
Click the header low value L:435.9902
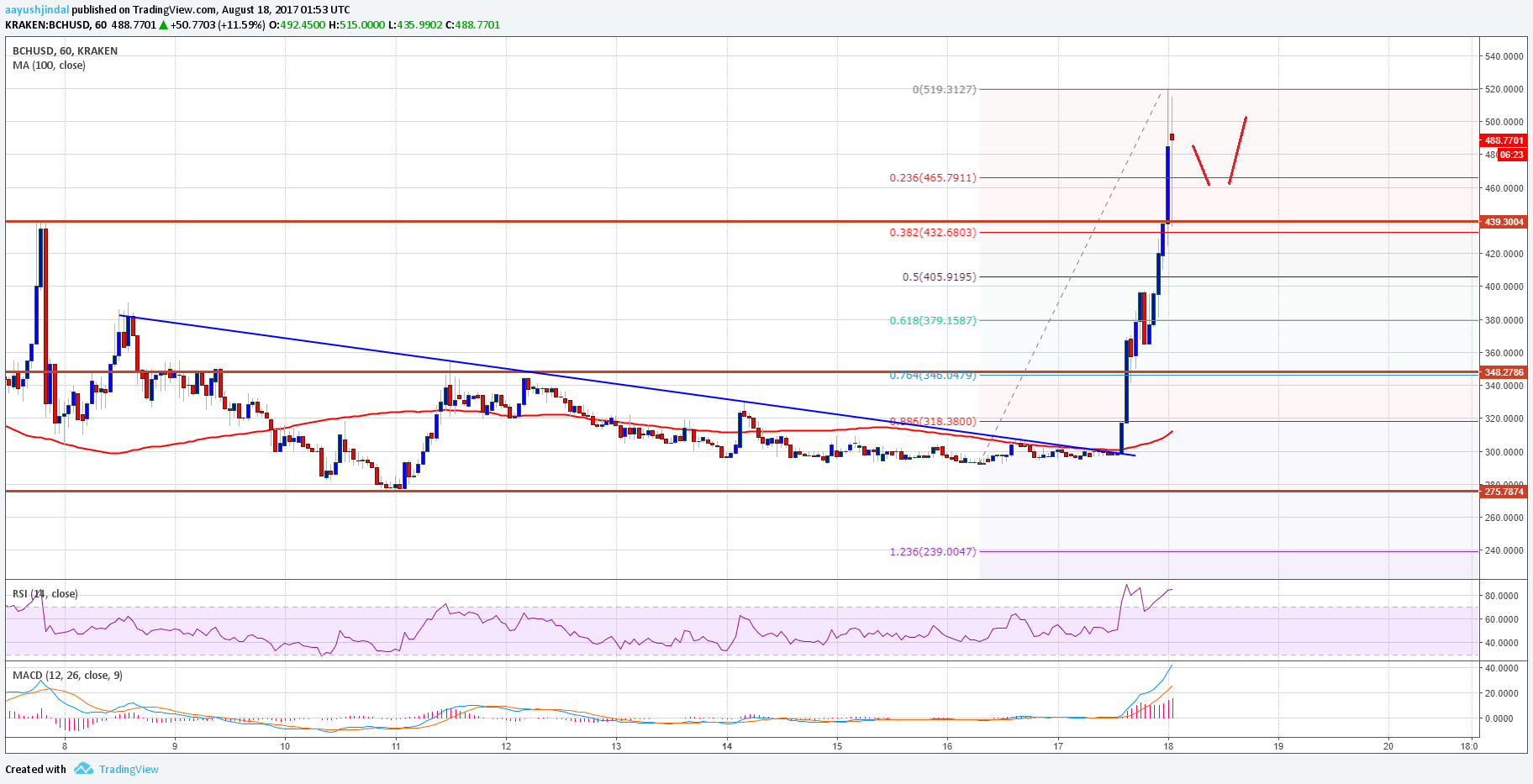tap(415, 25)
